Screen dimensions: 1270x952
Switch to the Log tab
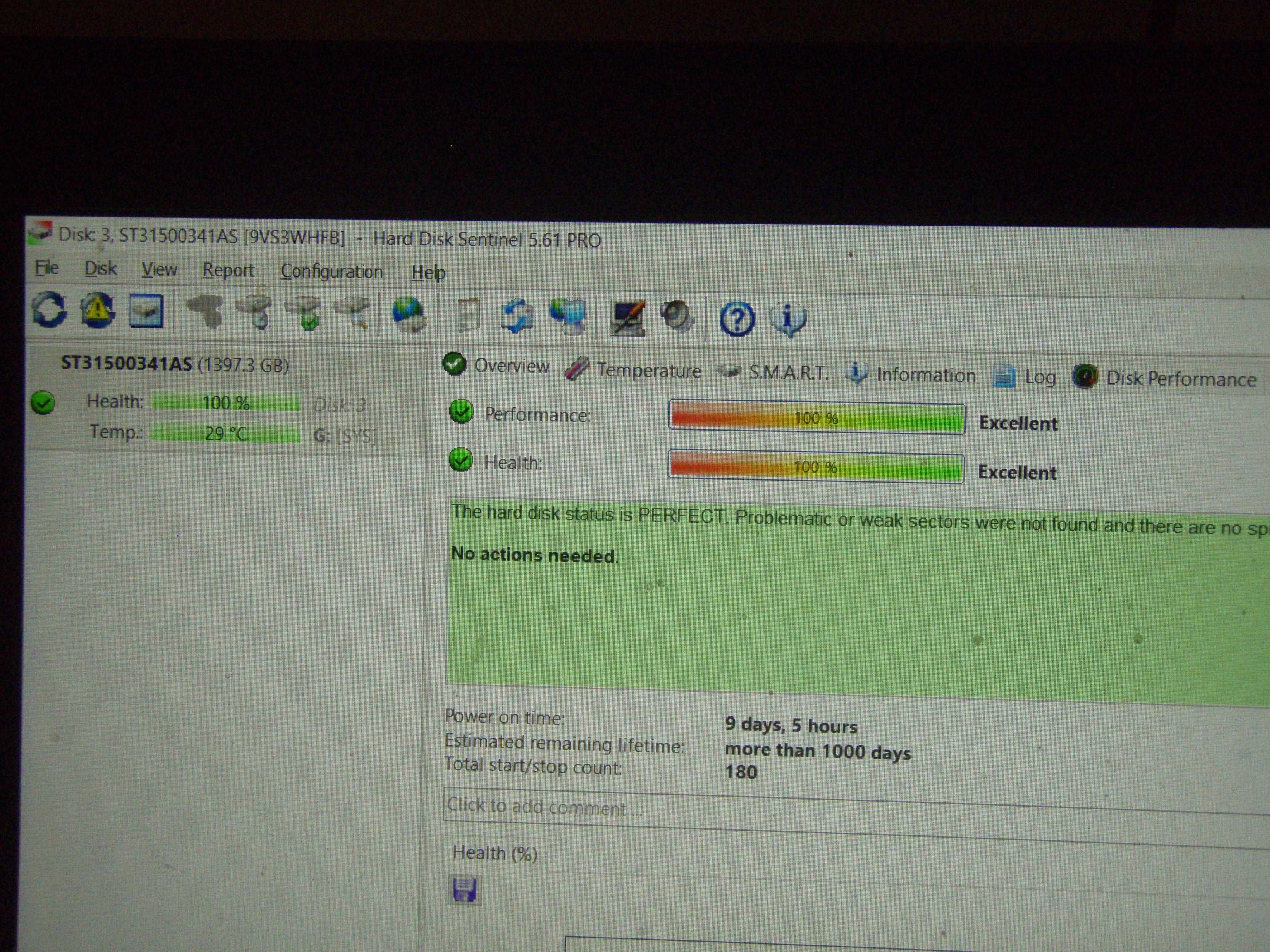click(1025, 377)
